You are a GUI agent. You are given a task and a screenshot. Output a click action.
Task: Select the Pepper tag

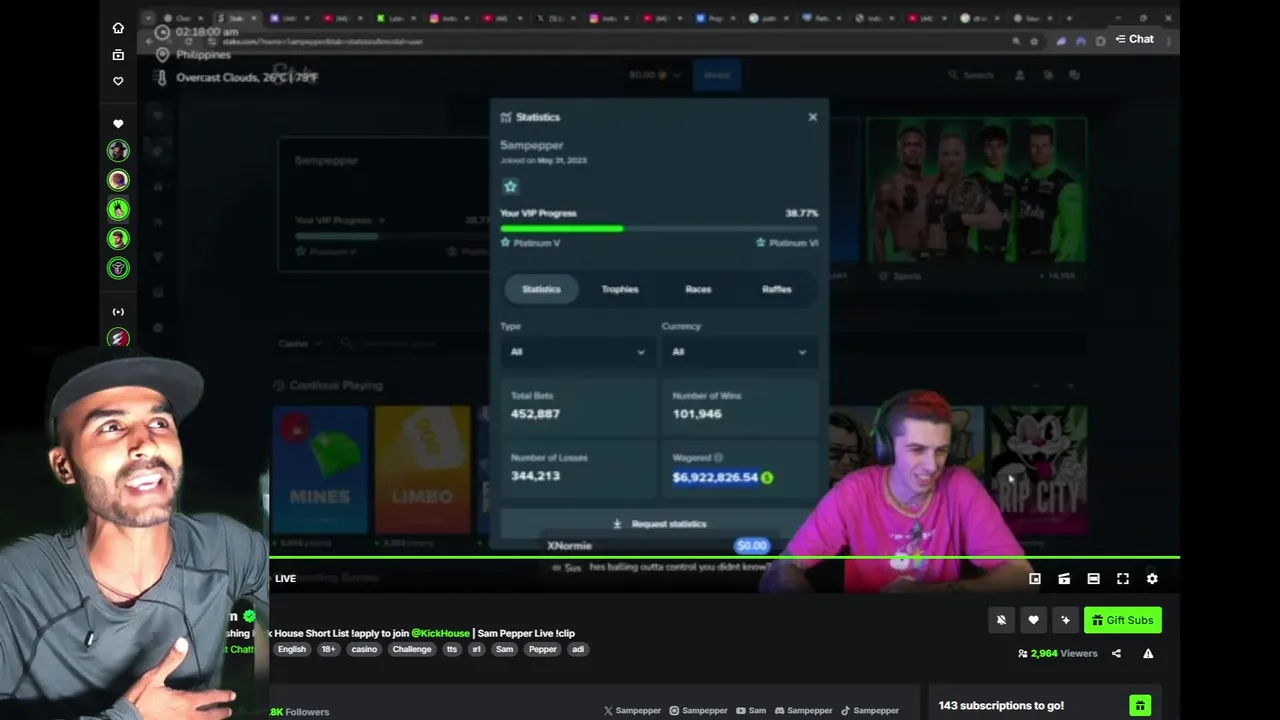(543, 649)
